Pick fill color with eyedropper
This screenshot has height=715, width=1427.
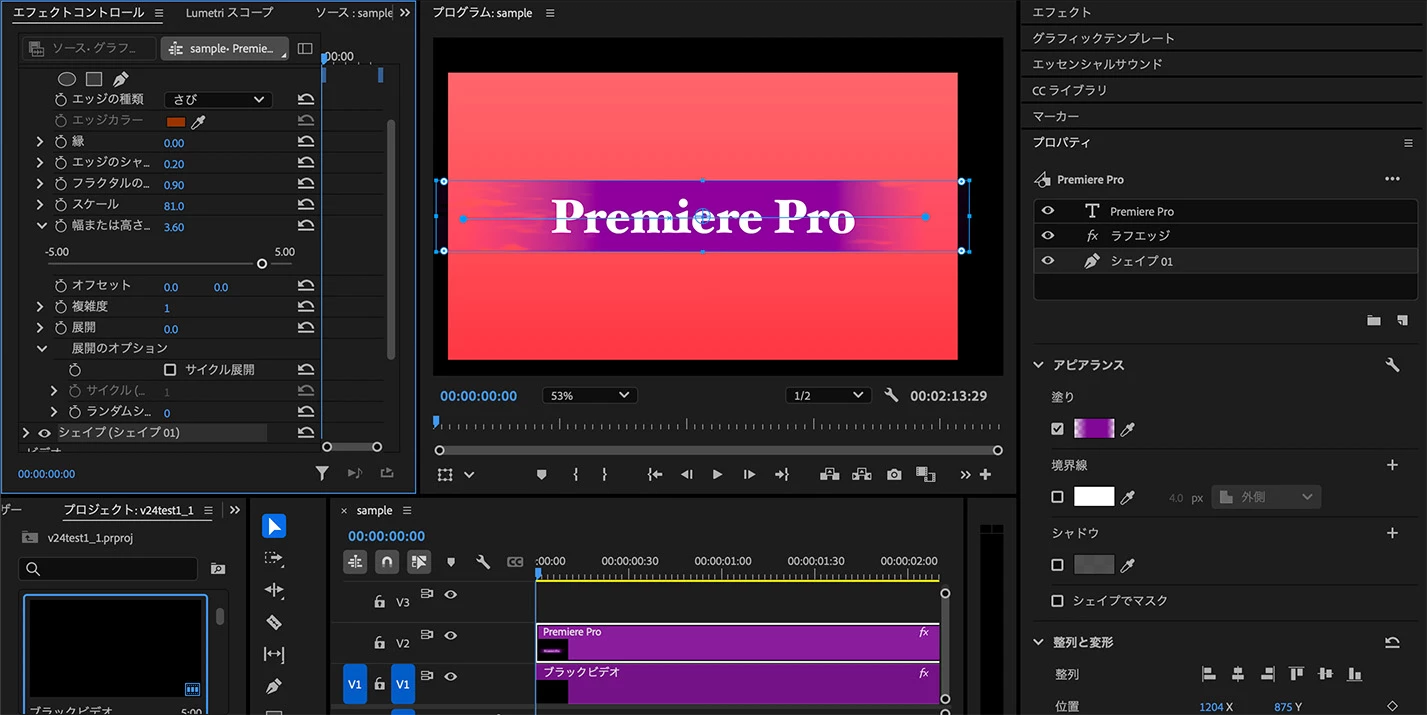[x=1128, y=429]
